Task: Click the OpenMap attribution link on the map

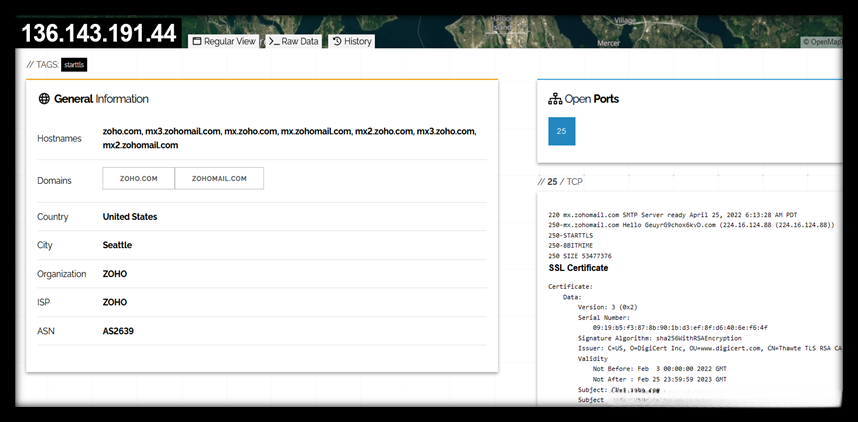Action: pyautogui.click(x=822, y=42)
